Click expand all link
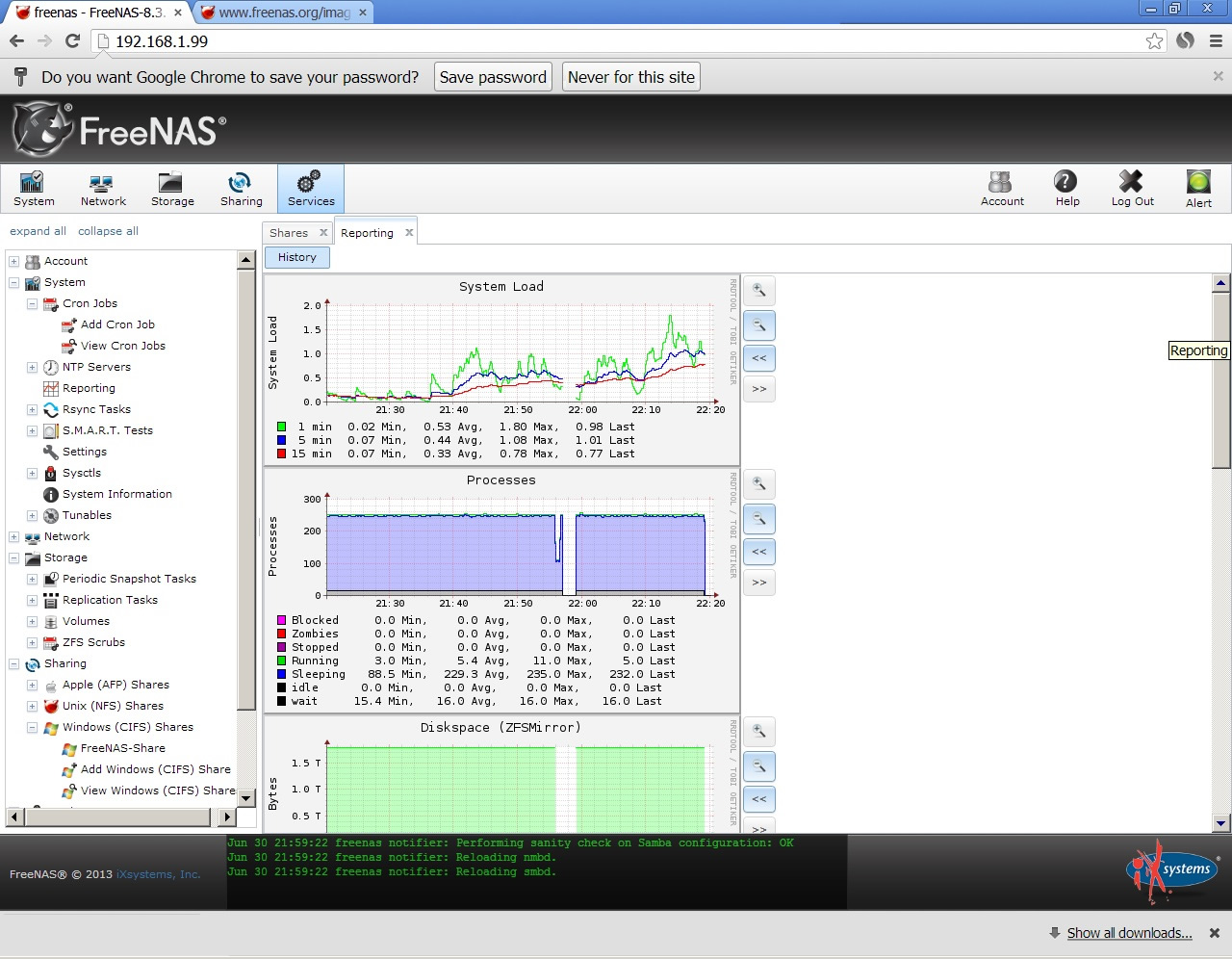 pyautogui.click(x=38, y=231)
